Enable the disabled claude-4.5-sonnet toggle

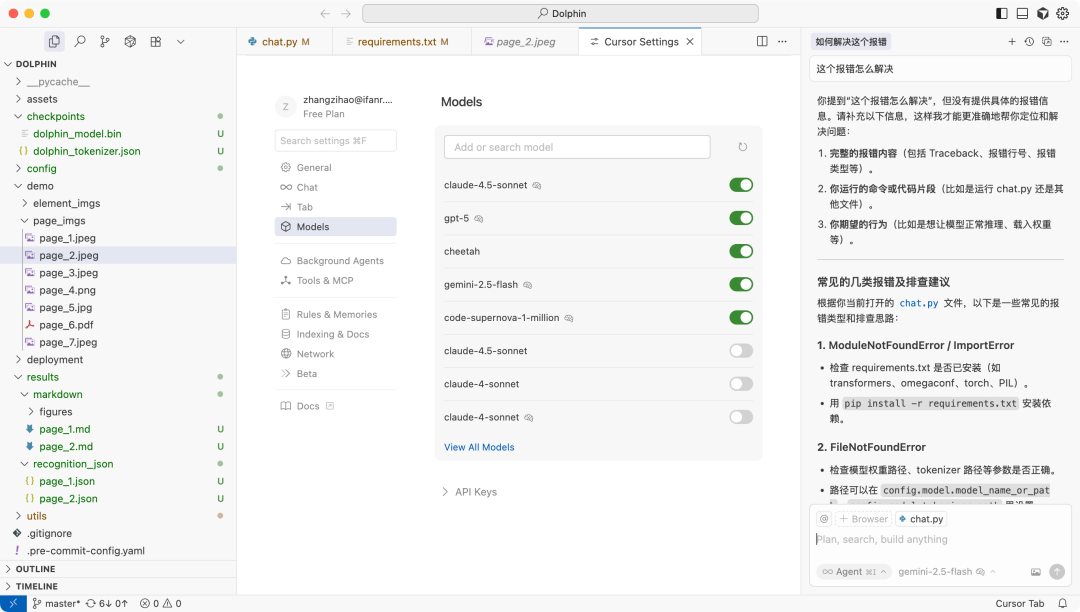coord(741,351)
